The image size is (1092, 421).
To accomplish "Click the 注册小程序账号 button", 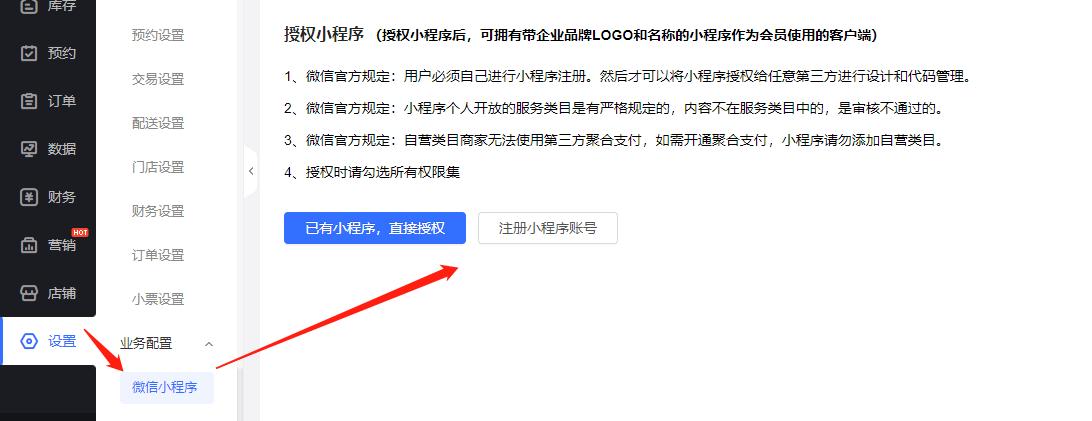I will tap(548, 228).
